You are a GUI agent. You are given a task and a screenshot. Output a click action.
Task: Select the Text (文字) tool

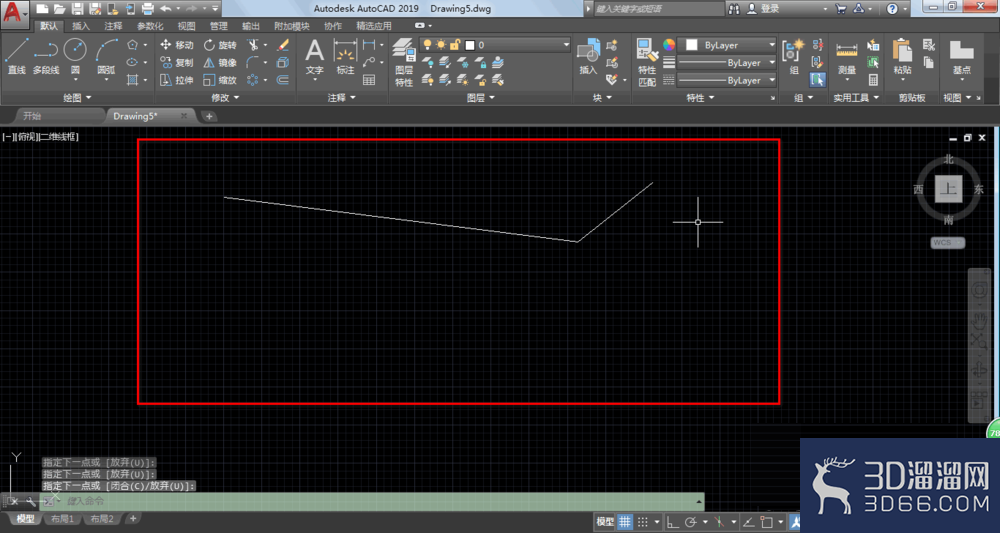(x=314, y=56)
